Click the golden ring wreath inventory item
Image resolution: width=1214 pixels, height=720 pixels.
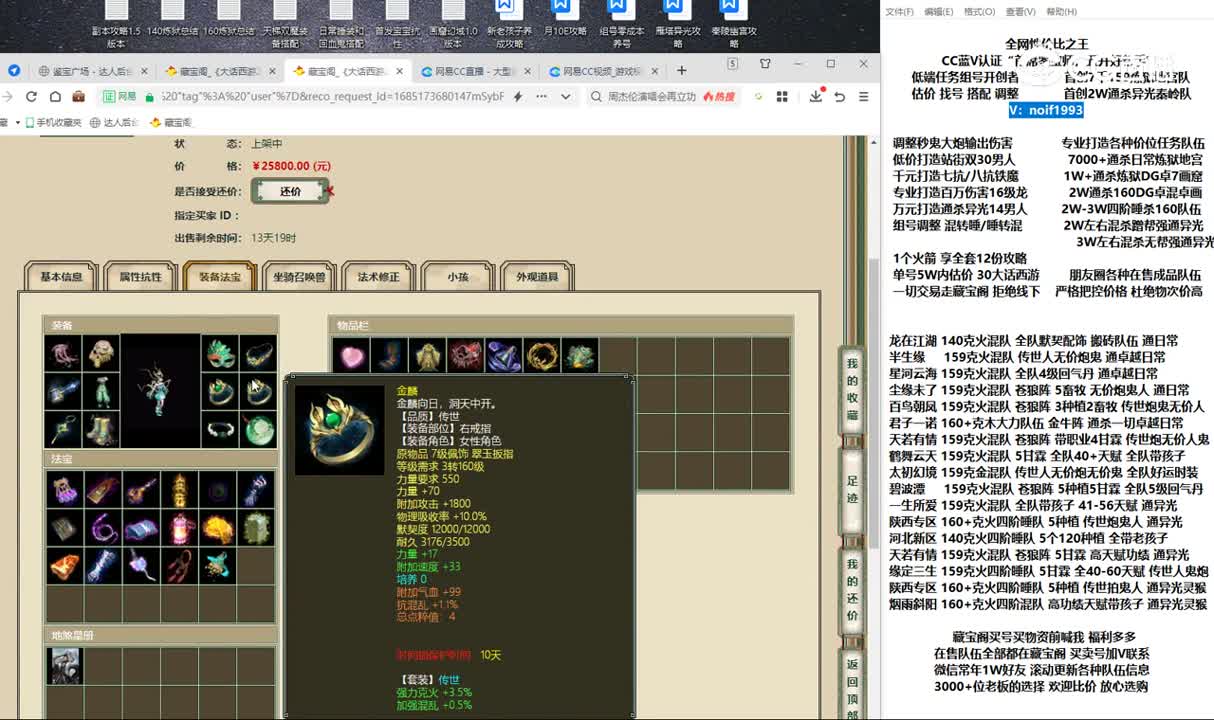542,356
